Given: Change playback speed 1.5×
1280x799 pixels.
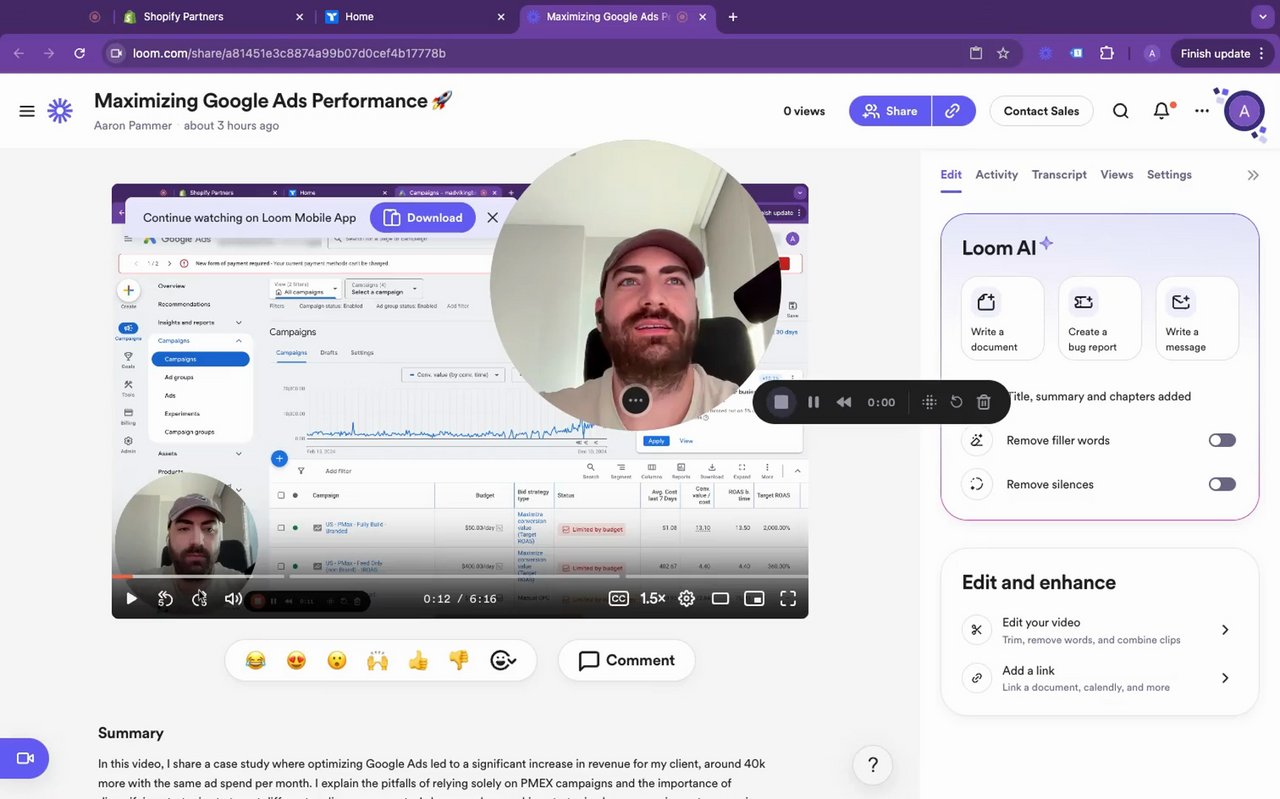Looking at the screenshot, I should 653,598.
